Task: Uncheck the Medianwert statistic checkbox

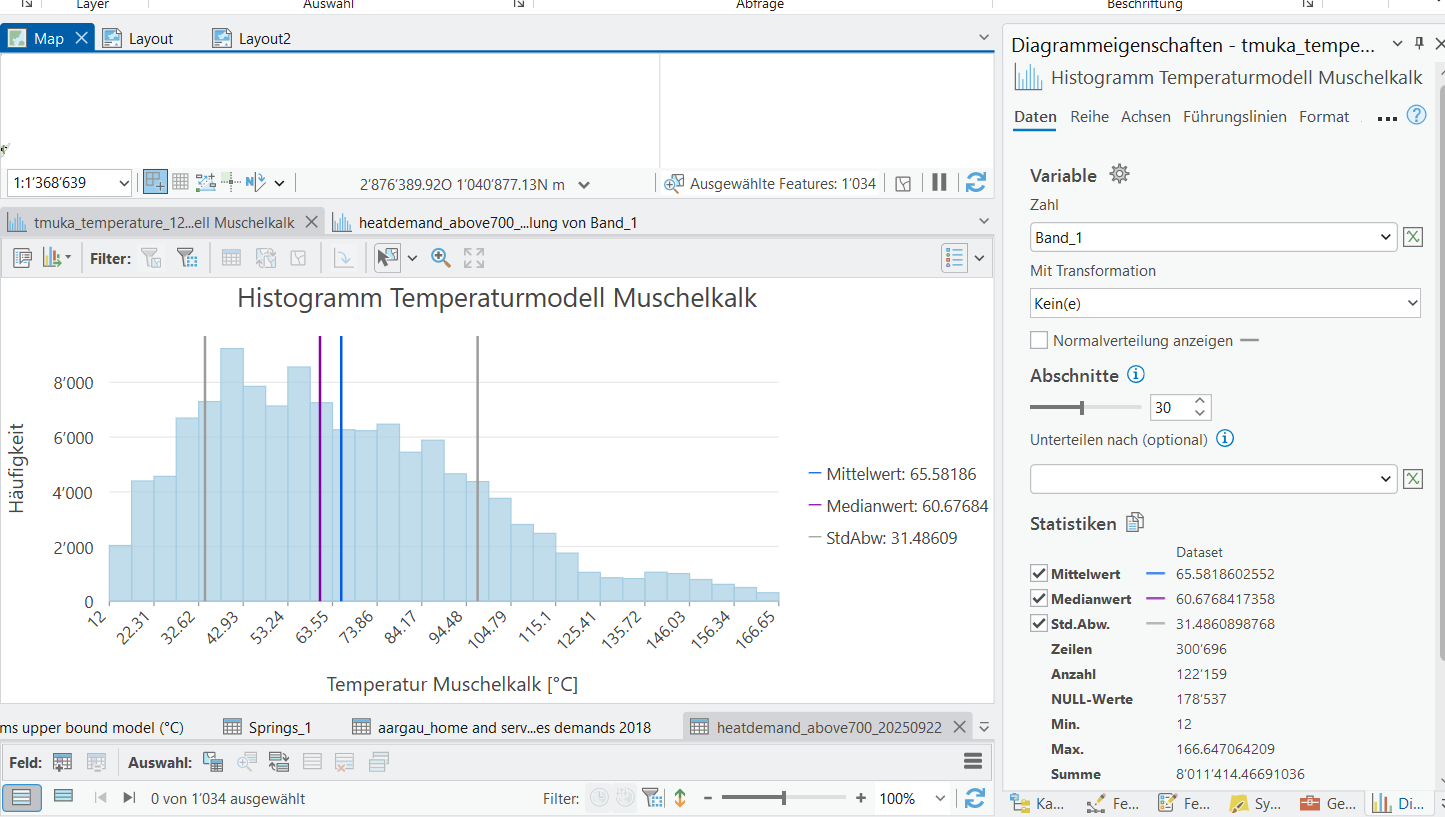Action: tap(1039, 598)
